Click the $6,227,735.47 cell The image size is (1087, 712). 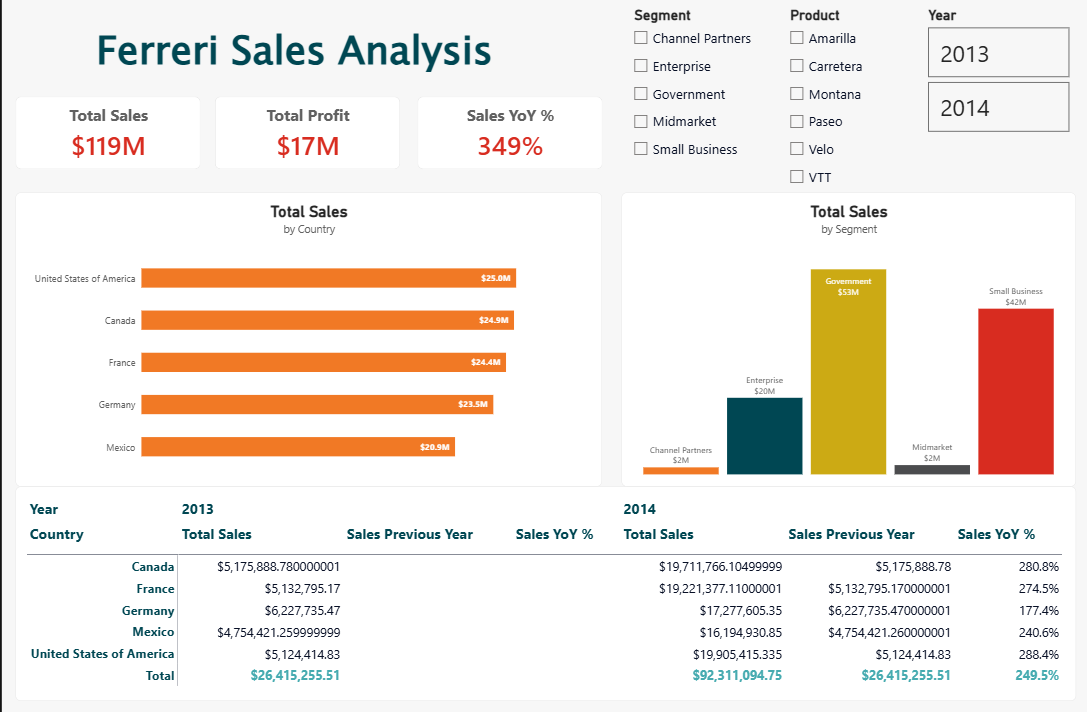(x=302, y=611)
